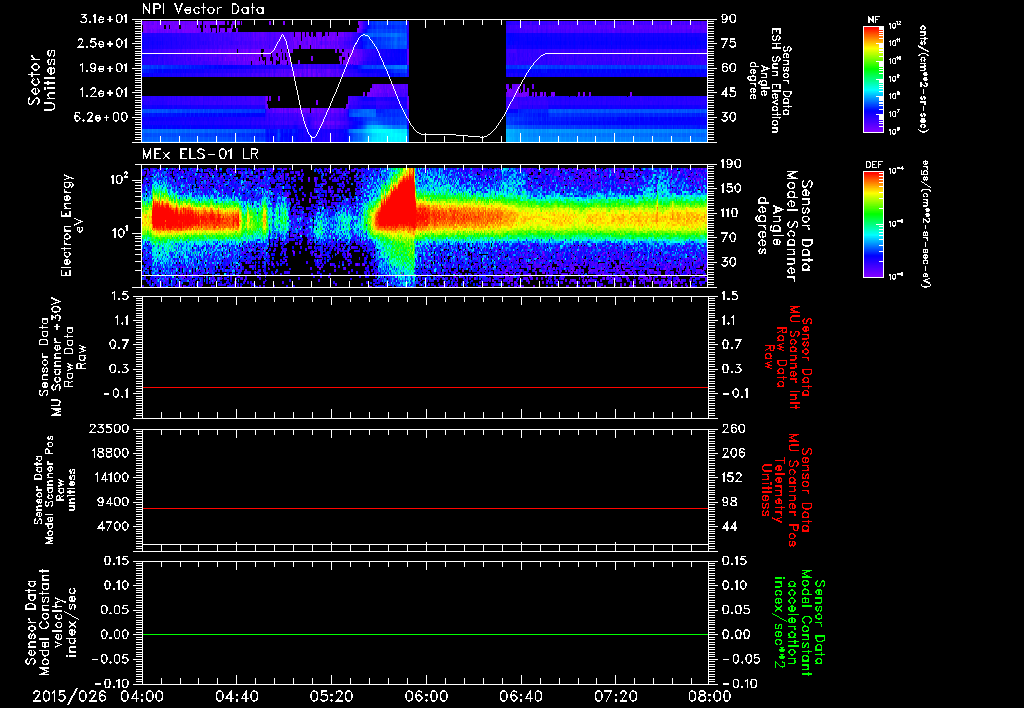This screenshot has width=1024, height=708.
Task: Click the '190' scanner angle tick label
Action: [731, 164]
